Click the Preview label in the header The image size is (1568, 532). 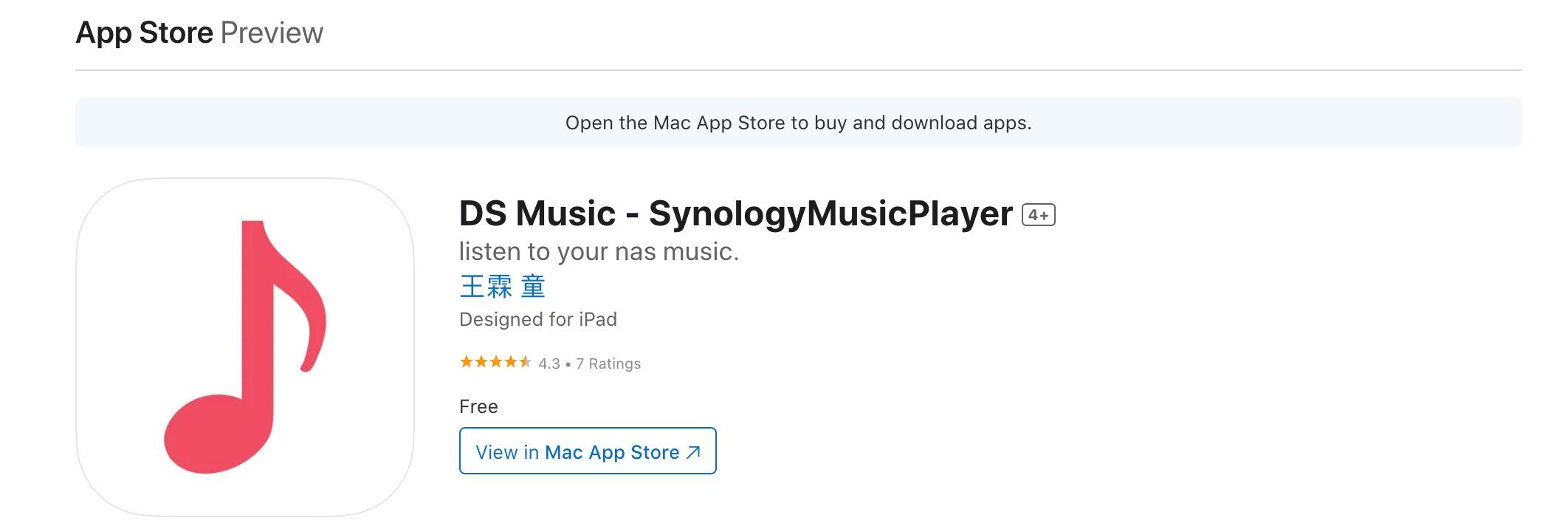272,33
